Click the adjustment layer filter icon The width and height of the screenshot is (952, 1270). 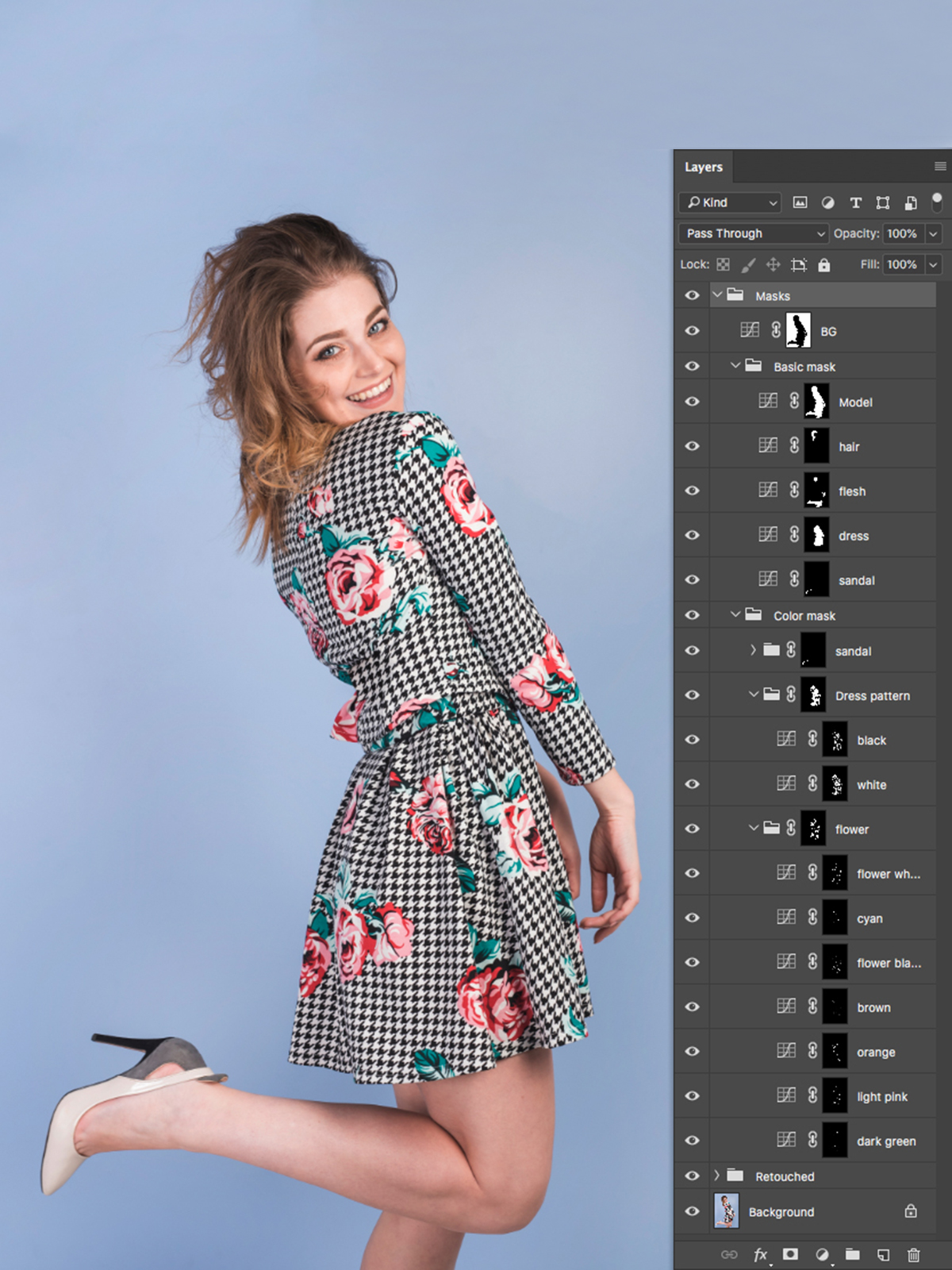coord(827,202)
